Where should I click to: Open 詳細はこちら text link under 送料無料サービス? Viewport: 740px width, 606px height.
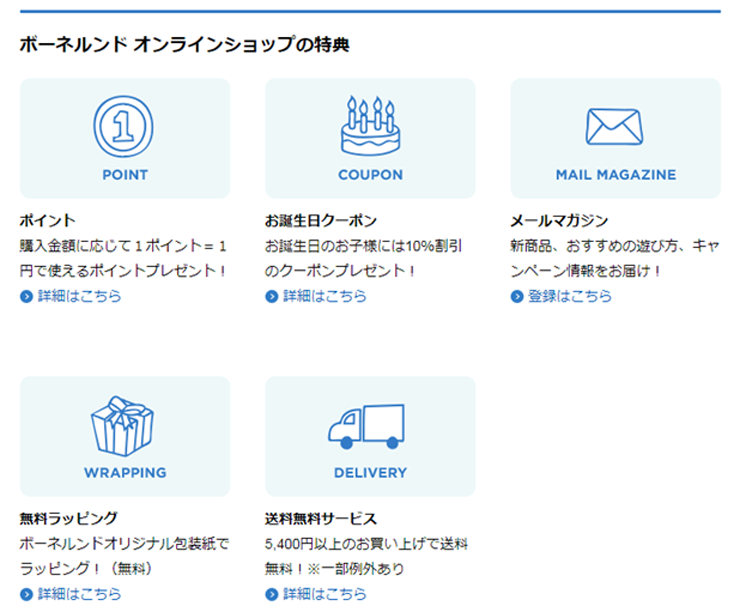click(325, 595)
